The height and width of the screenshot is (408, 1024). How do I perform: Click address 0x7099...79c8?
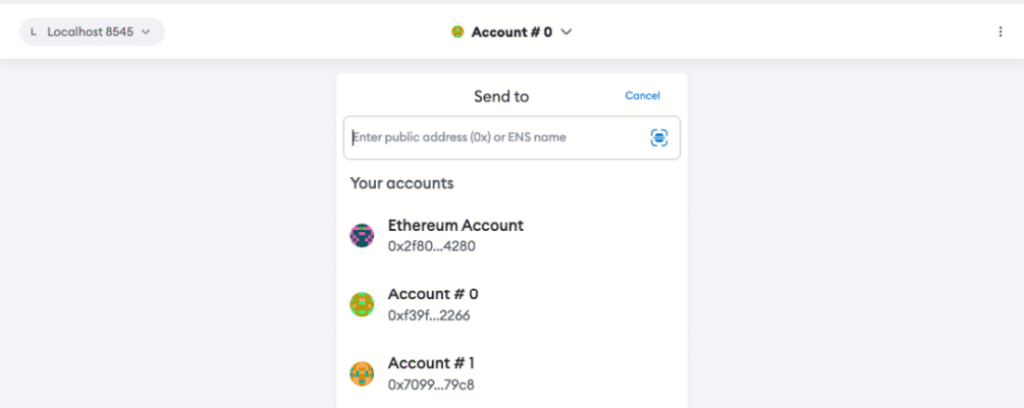[431, 384]
